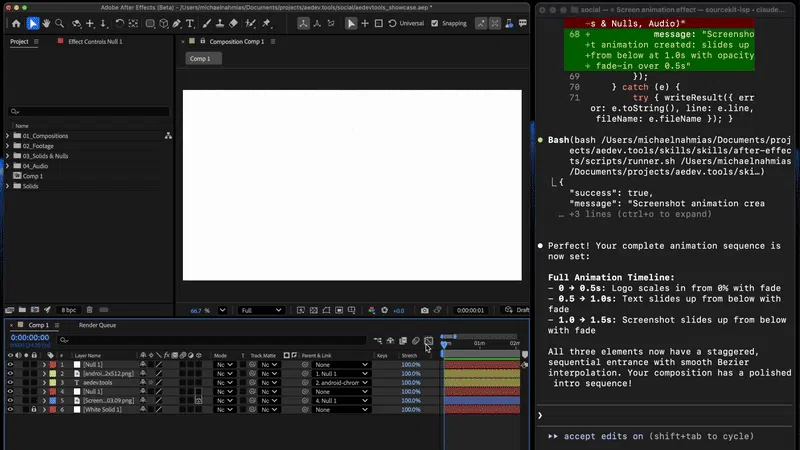
Task: Expand properties of the aedev.tools layer
Action: pyautogui.click(x=44, y=383)
